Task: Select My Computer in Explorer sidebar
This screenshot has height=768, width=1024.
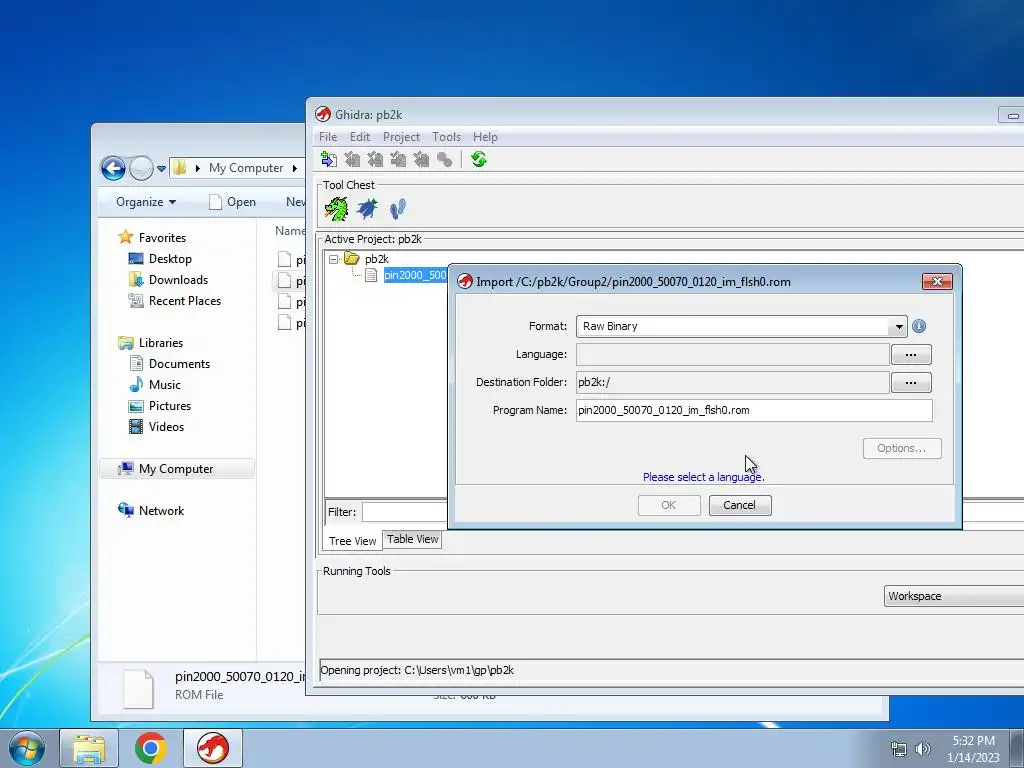Action: point(176,469)
